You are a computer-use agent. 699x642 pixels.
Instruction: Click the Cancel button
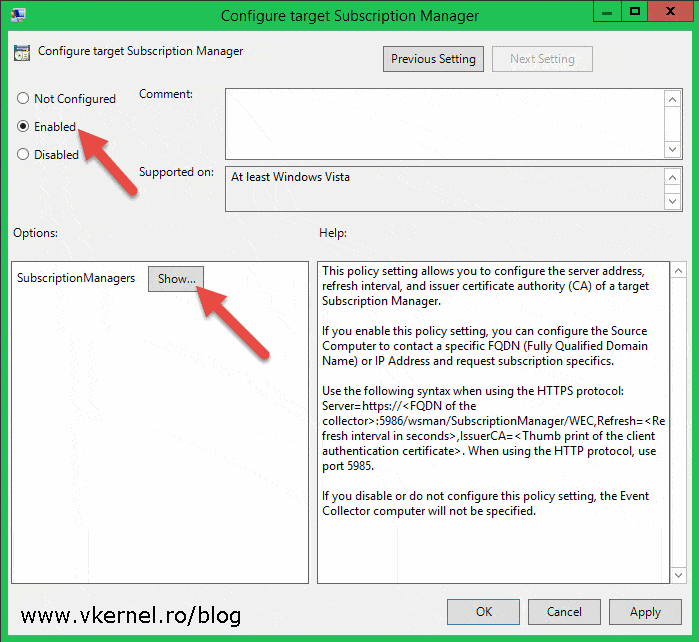pos(564,612)
